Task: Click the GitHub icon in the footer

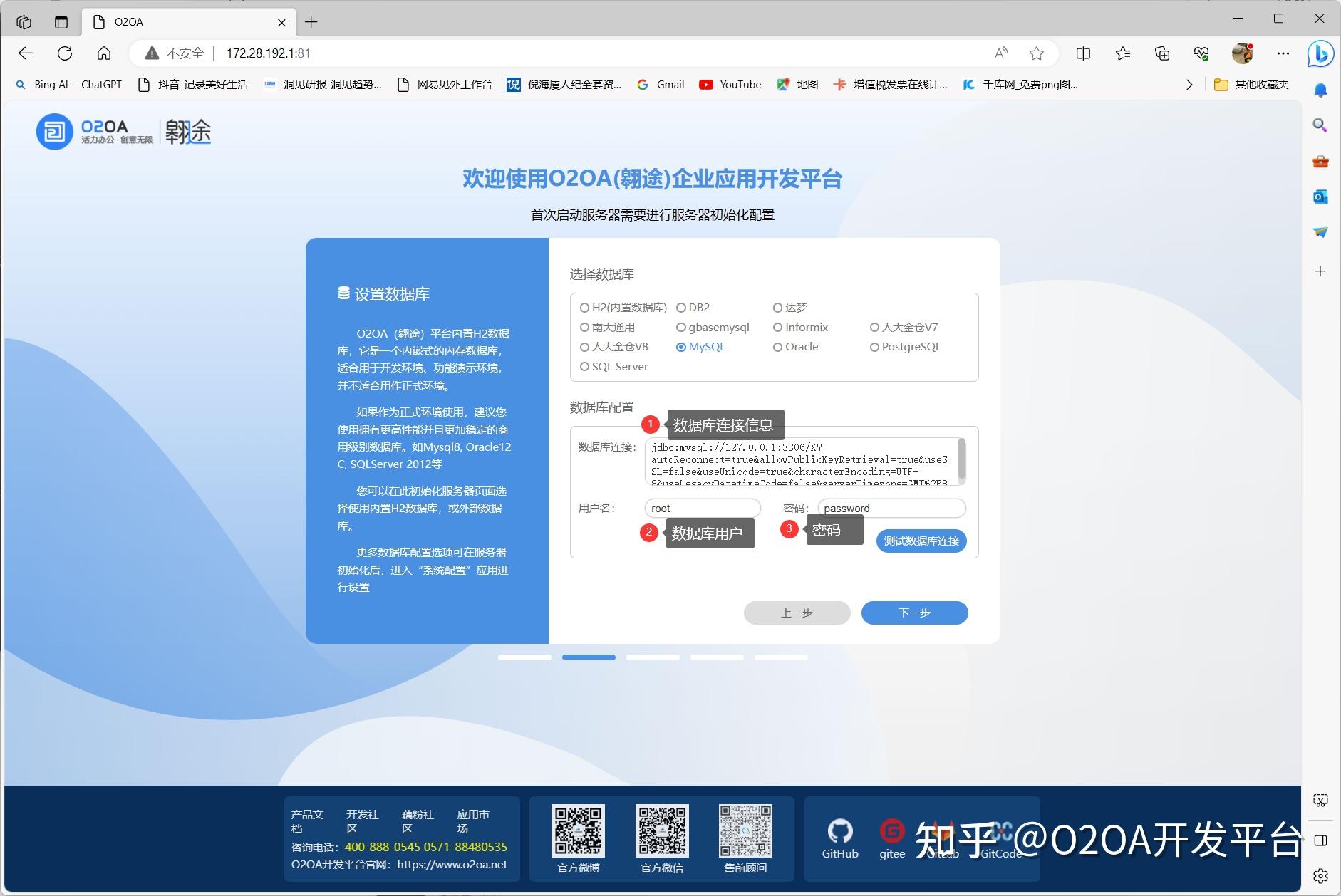Action: [x=839, y=832]
